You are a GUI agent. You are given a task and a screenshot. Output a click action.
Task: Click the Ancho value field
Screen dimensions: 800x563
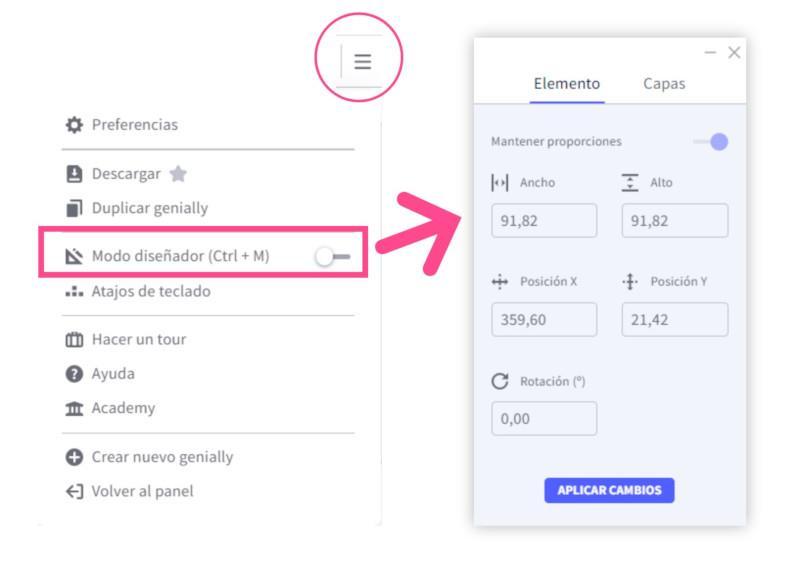[544, 221]
